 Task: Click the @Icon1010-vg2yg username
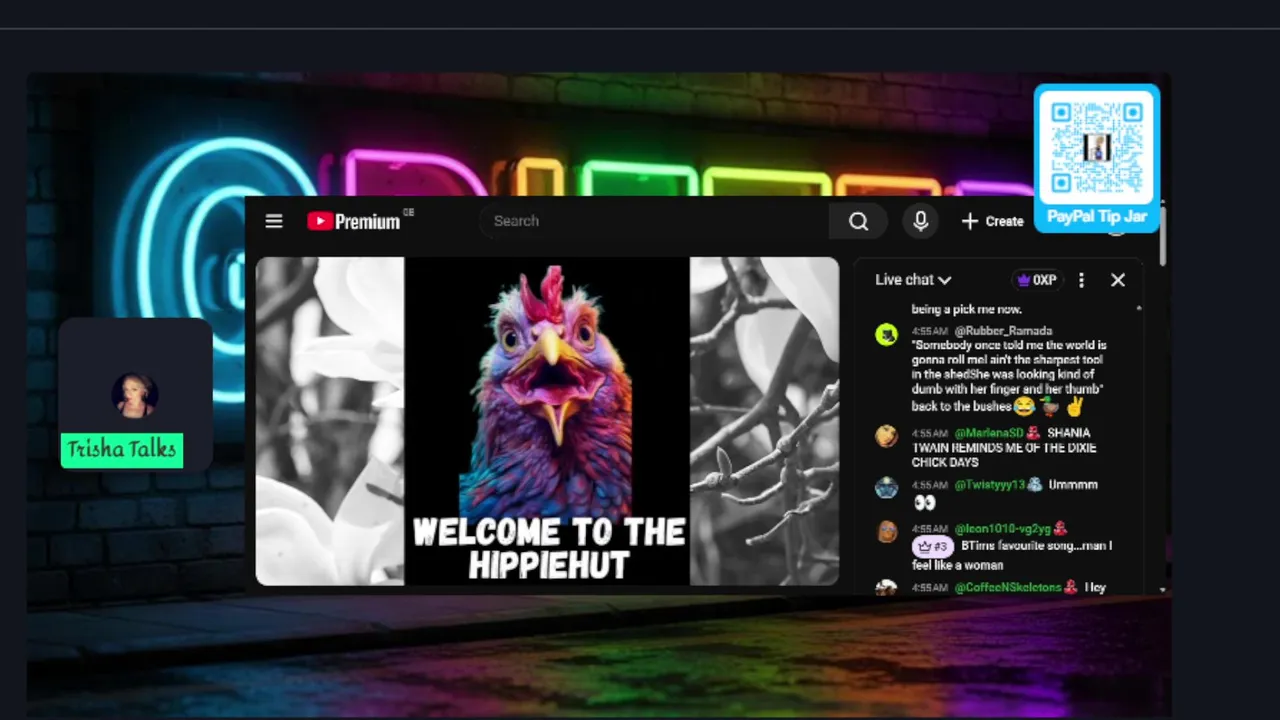coord(1002,528)
